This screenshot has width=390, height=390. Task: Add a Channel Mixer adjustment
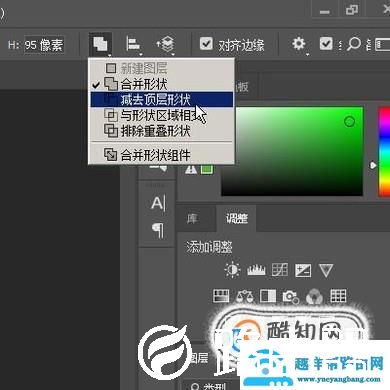(314, 296)
